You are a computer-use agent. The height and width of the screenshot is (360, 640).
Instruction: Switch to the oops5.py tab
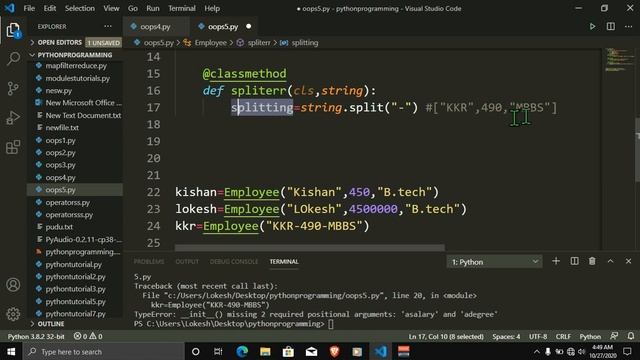coord(223,27)
